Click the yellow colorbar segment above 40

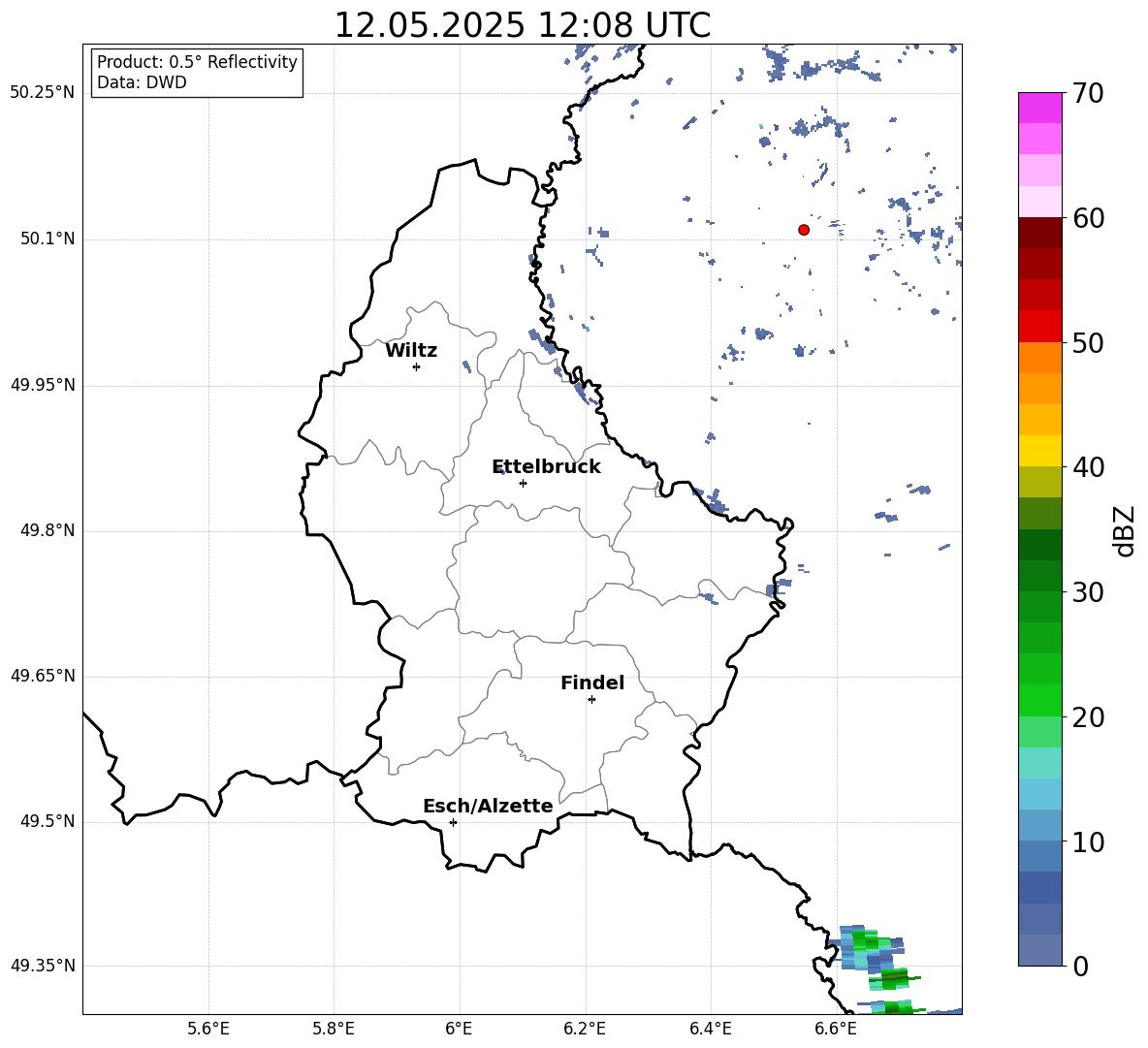pyautogui.click(x=1040, y=451)
